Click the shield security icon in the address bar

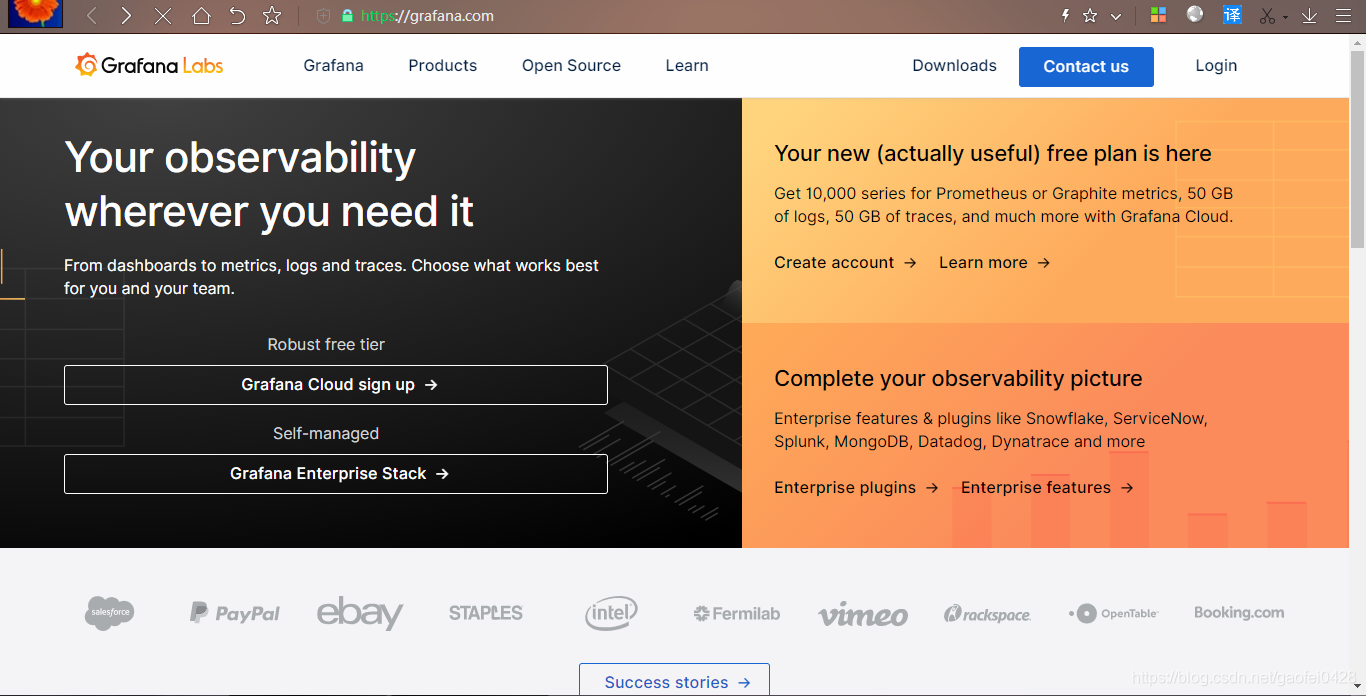tap(323, 16)
